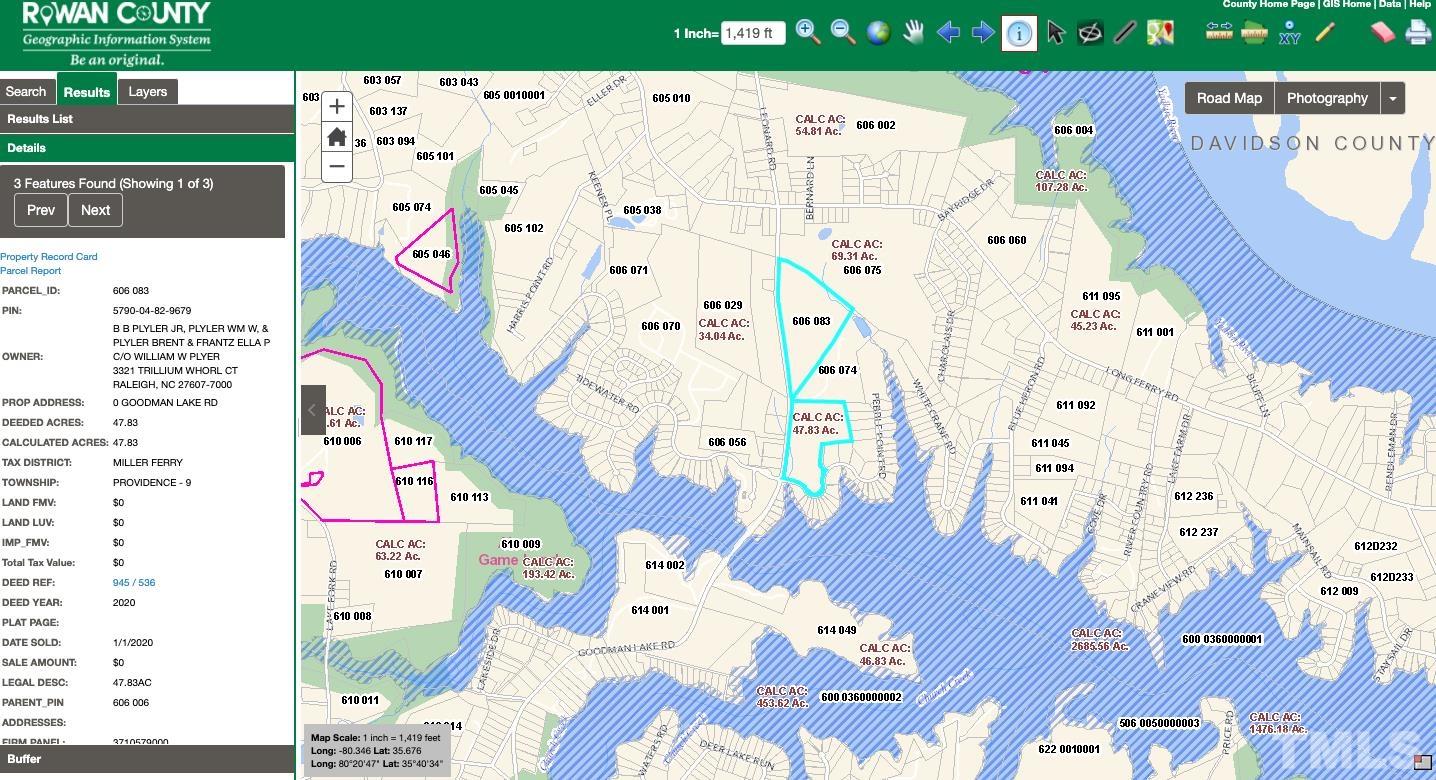Go to previous map extent arrow
Image resolution: width=1436 pixels, height=780 pixels.
point(948,32)
